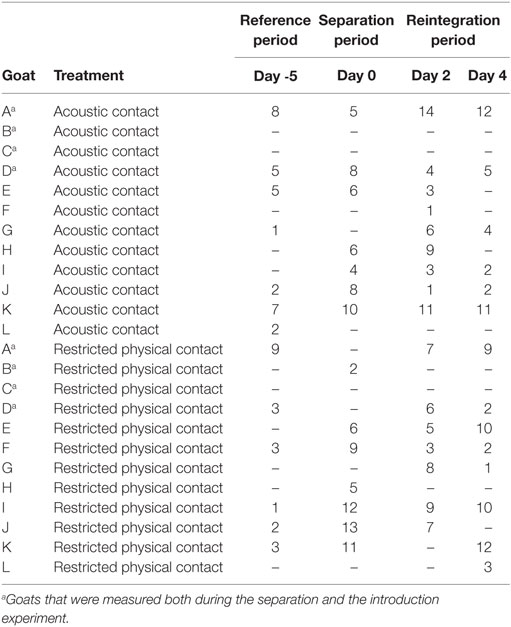Click the Day 4 subheader
Image resolution: width=511 pixels, height=627 pixels.
click(x=487, y=76)
